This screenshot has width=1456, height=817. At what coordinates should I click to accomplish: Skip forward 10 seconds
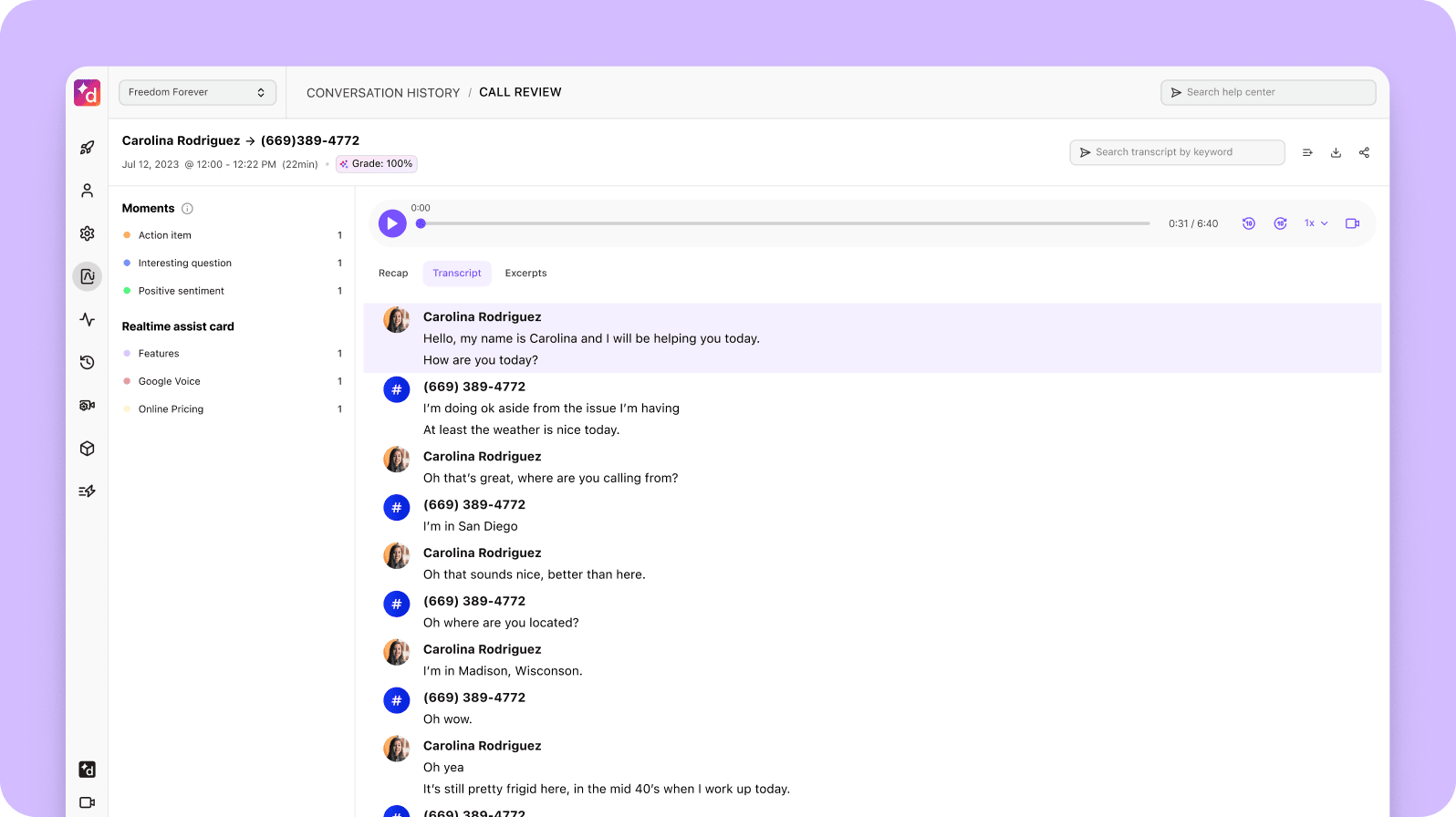(x=1281, y=223)
